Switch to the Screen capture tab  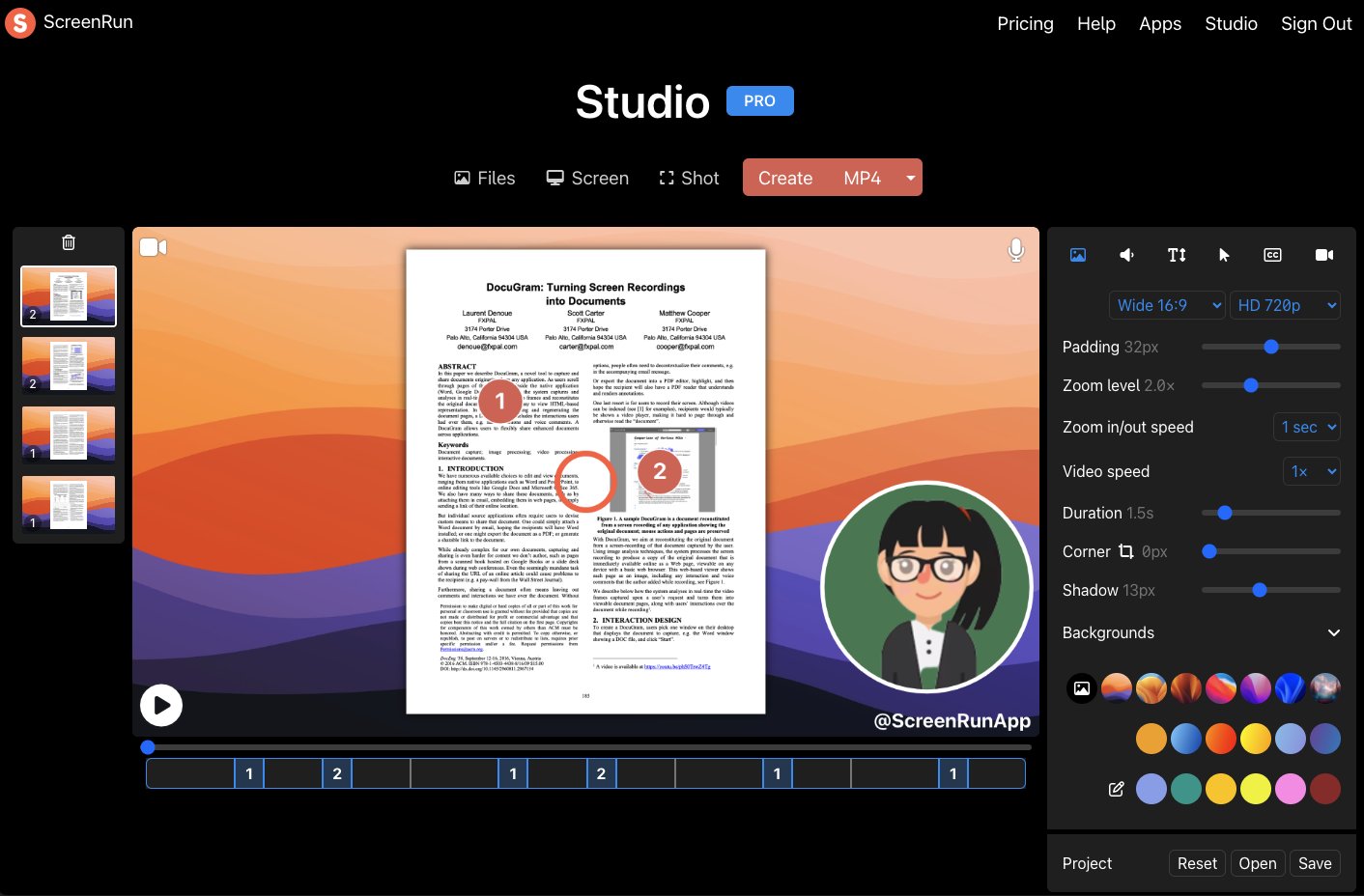(586, 178)
